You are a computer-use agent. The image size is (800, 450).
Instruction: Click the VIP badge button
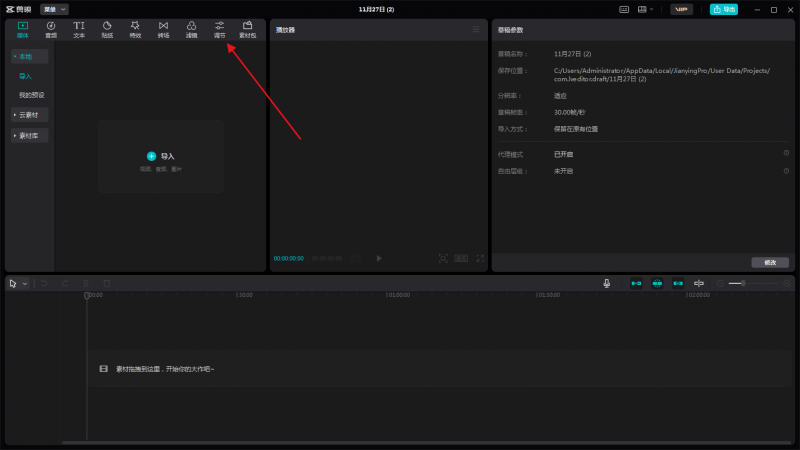(681, 9)
